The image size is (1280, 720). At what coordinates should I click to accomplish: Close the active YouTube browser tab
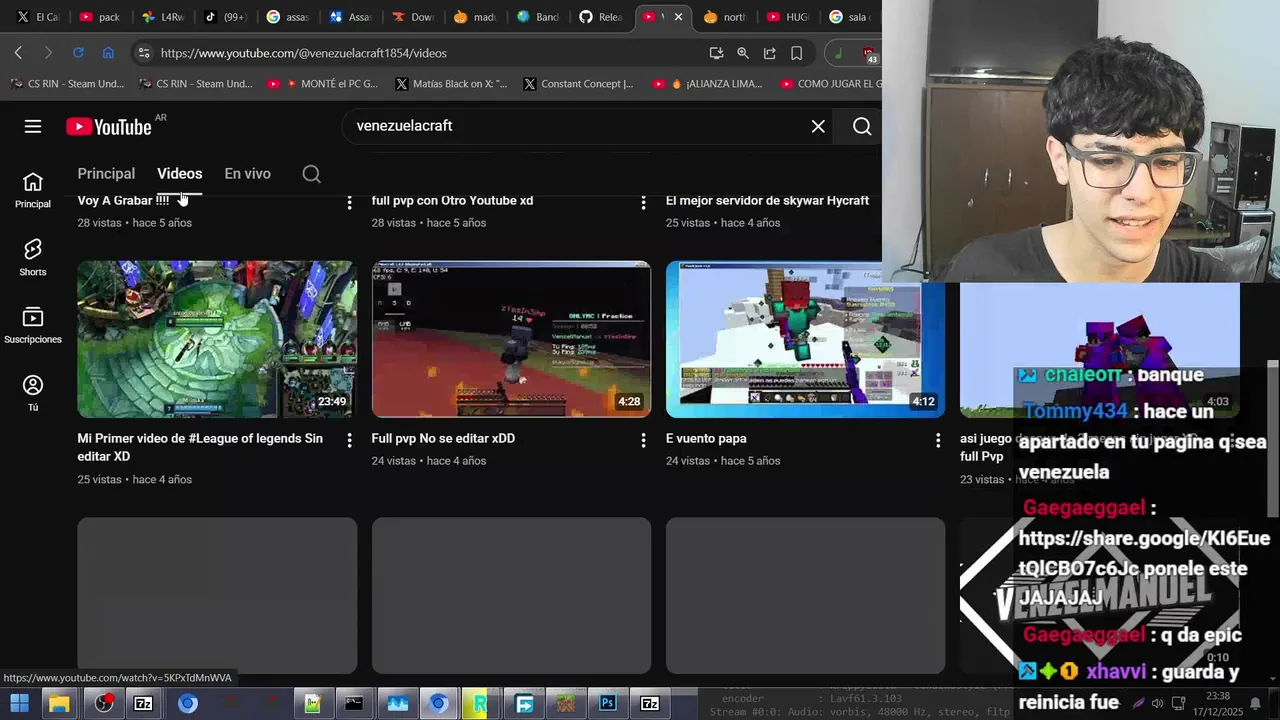(x=678, y=17)
